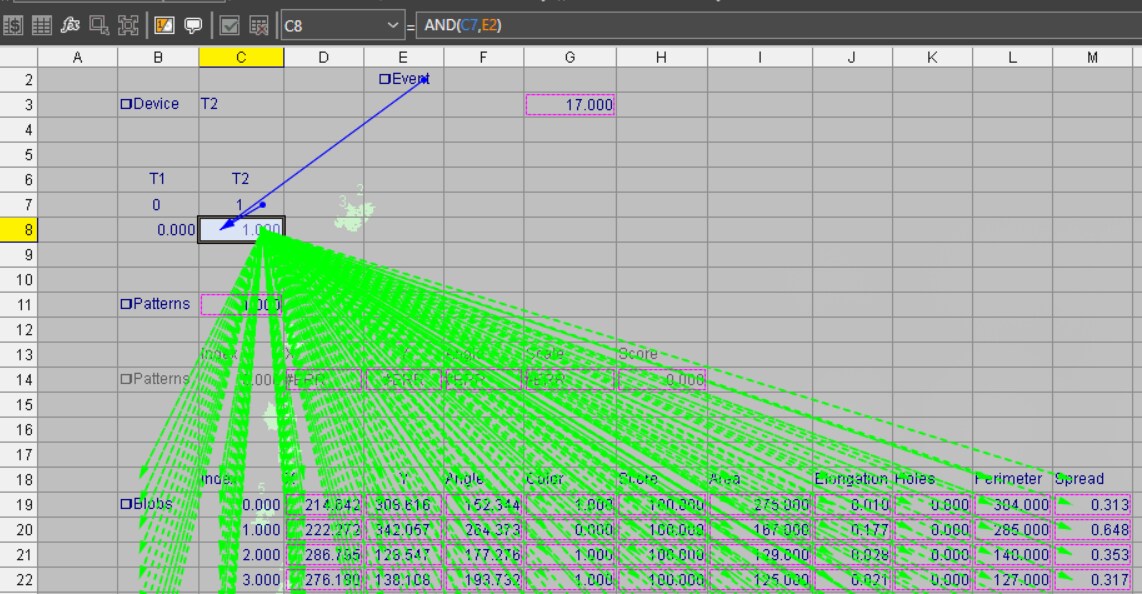The width and height of the screenshot is (1142, 594).
Task: Click the 276.180 cell
Action: [323, 580]
